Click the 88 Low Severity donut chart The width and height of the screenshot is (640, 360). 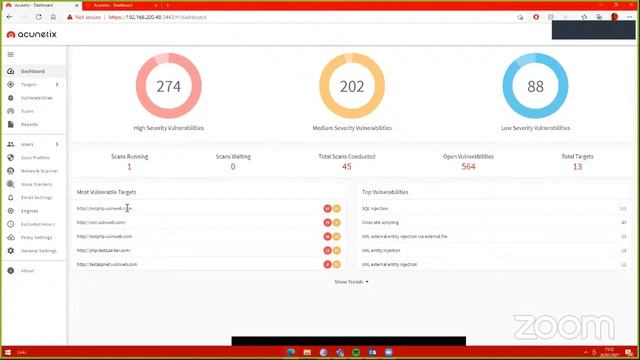[535, 86]
